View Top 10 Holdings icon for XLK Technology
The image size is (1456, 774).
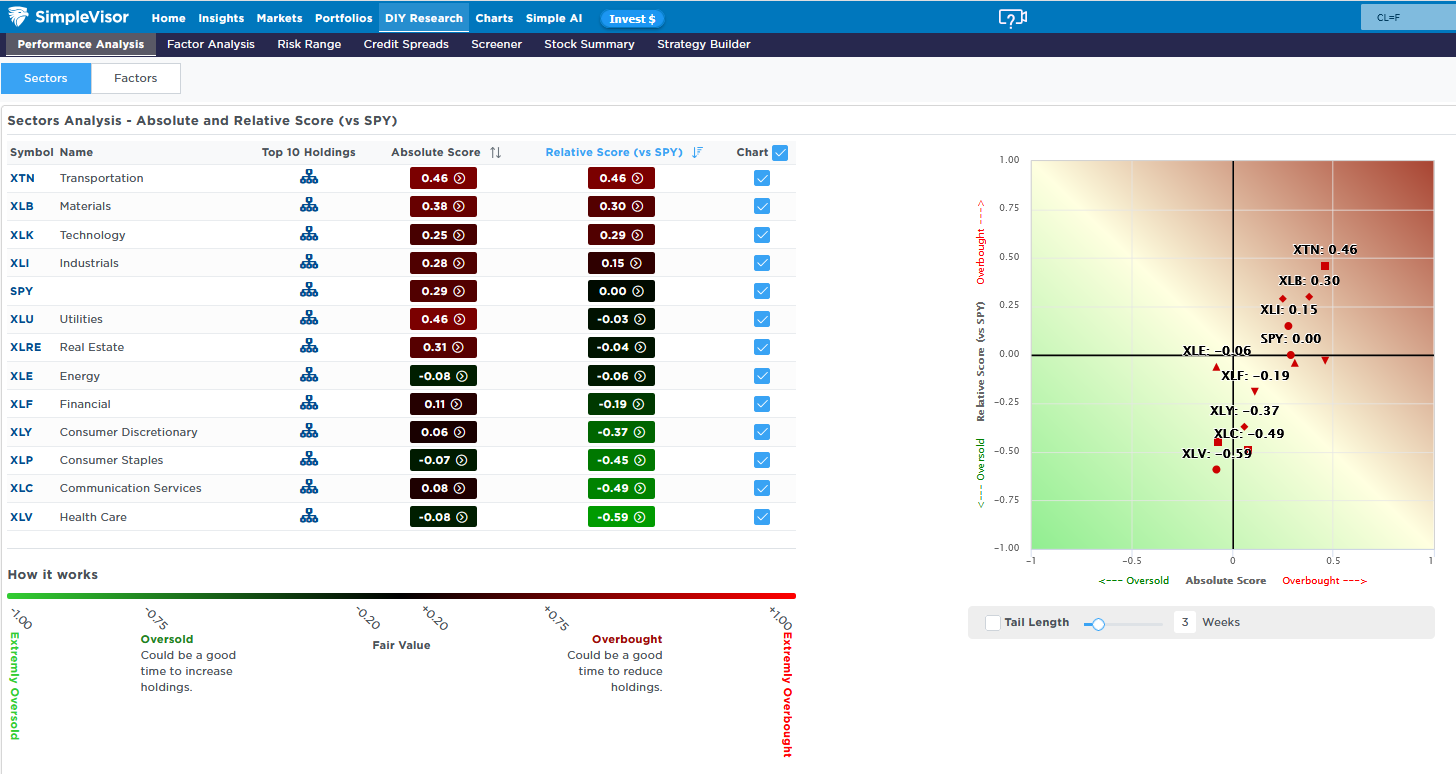(x=309, y=235)
